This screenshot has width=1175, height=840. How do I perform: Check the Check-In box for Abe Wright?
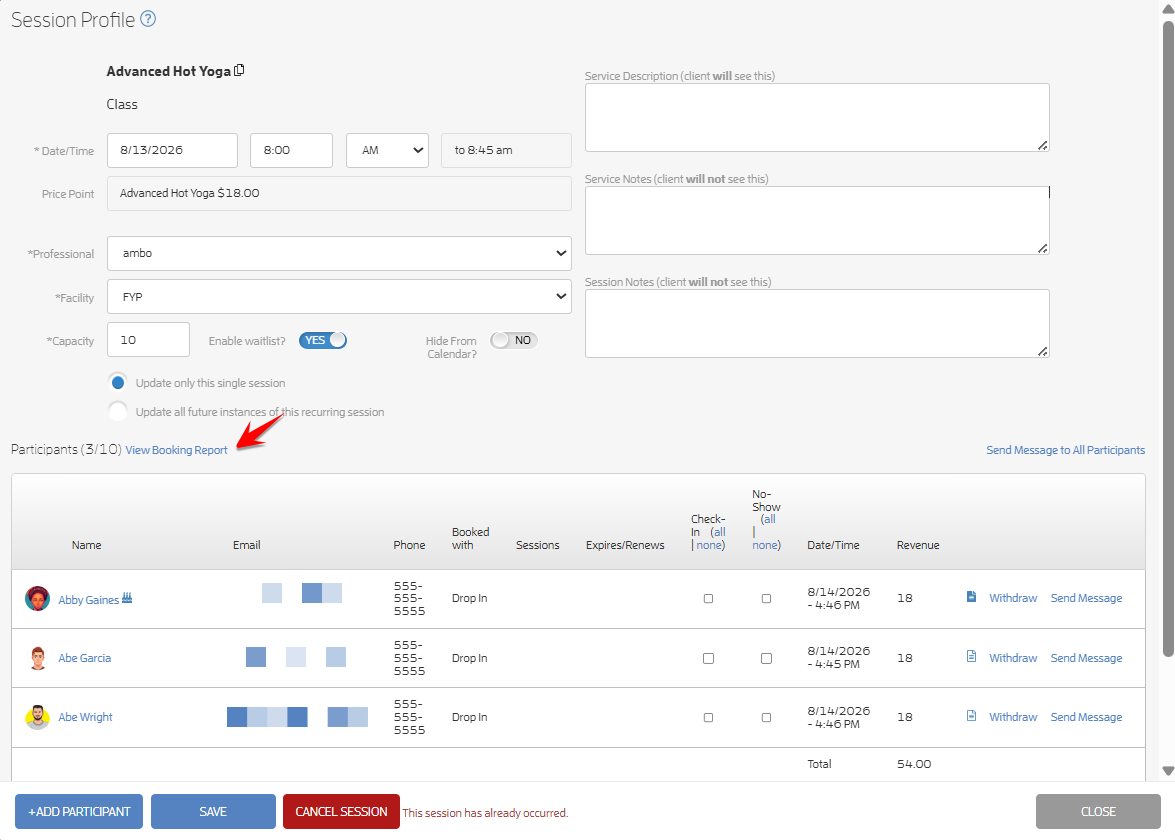pos(708,717)
